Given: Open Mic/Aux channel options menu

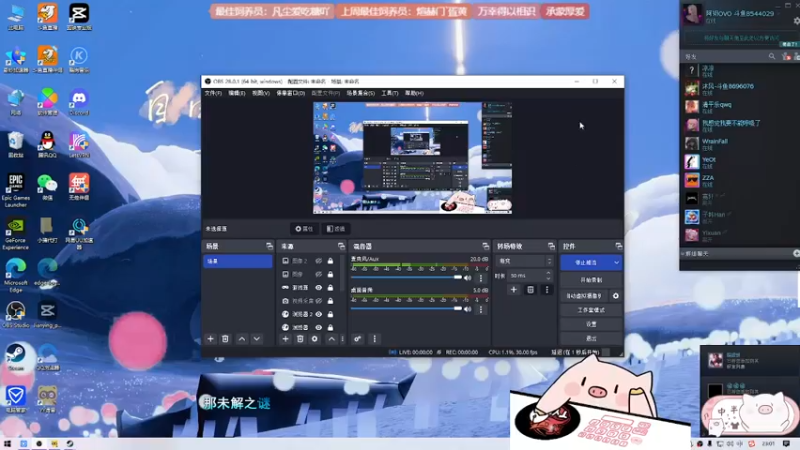Looking at the screenshot, I should (x=481, y=278).
